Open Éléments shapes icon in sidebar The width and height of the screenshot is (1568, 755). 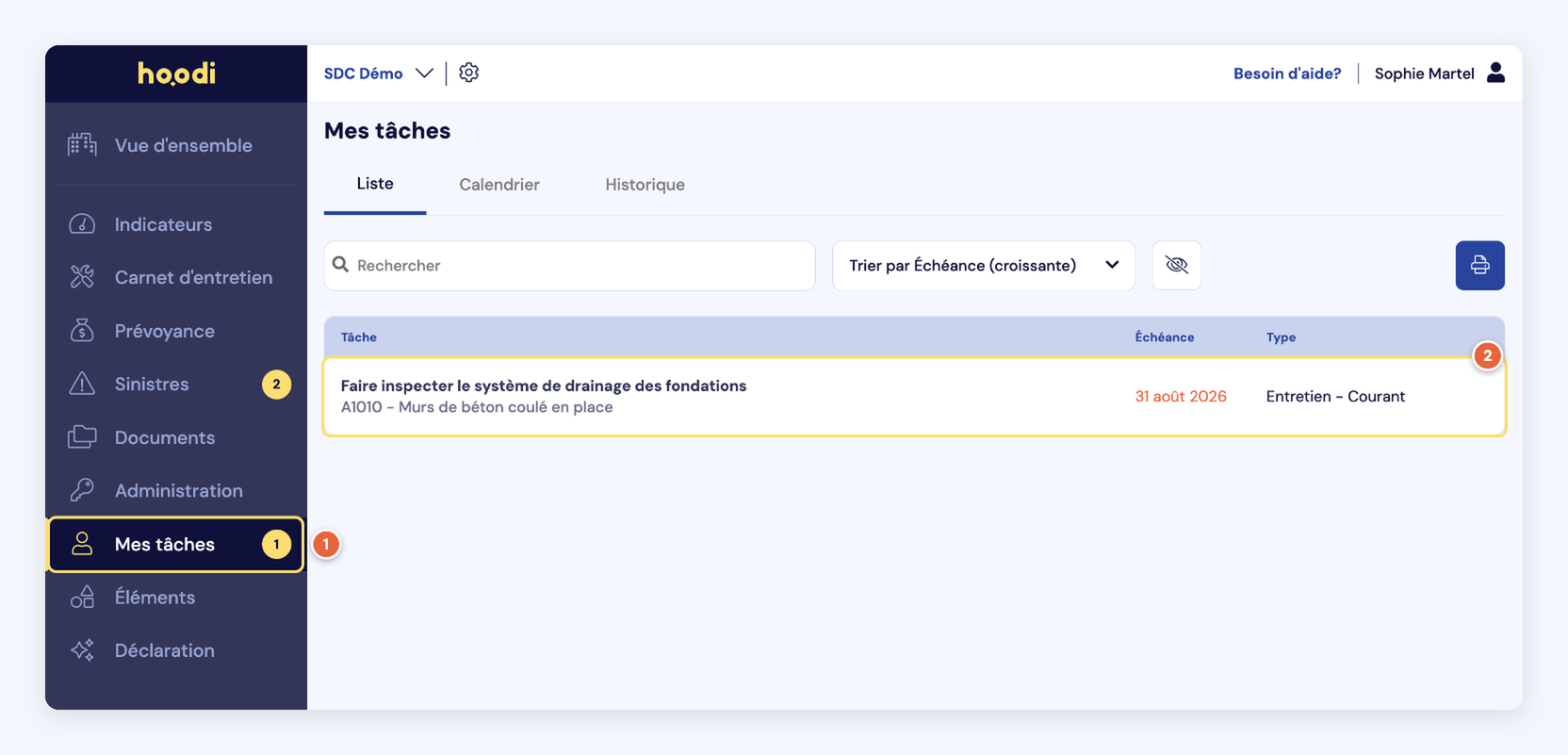pos(82,597)
